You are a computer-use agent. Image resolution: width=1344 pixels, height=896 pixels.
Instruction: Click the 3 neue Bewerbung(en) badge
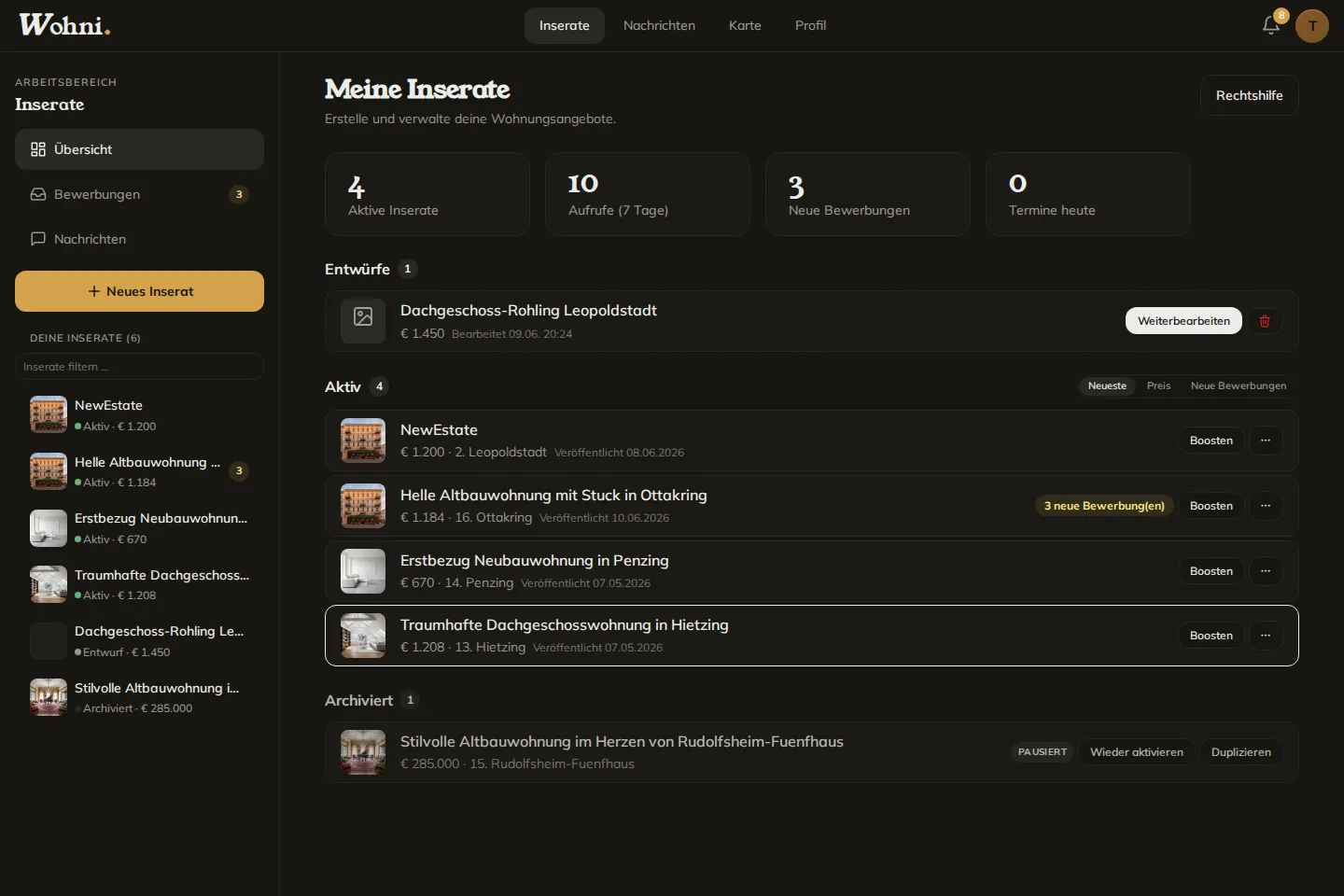coord(1104,506)
